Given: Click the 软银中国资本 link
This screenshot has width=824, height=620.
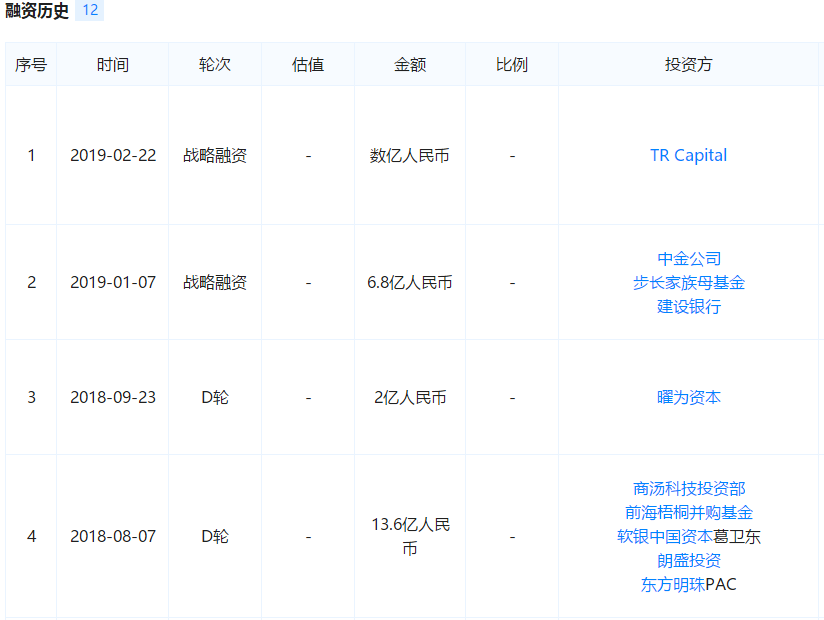Looking at the screenshot, I should point(664,537).
